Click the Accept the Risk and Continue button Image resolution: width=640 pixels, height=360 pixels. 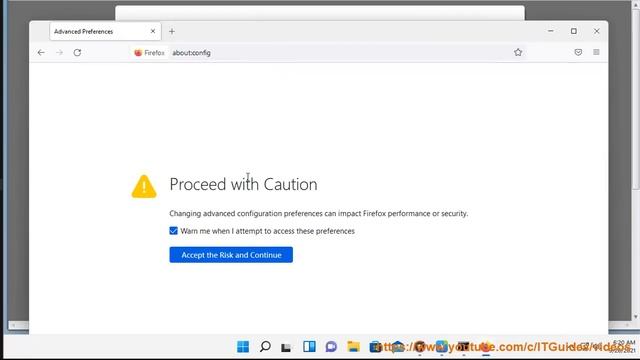point(231,255)
